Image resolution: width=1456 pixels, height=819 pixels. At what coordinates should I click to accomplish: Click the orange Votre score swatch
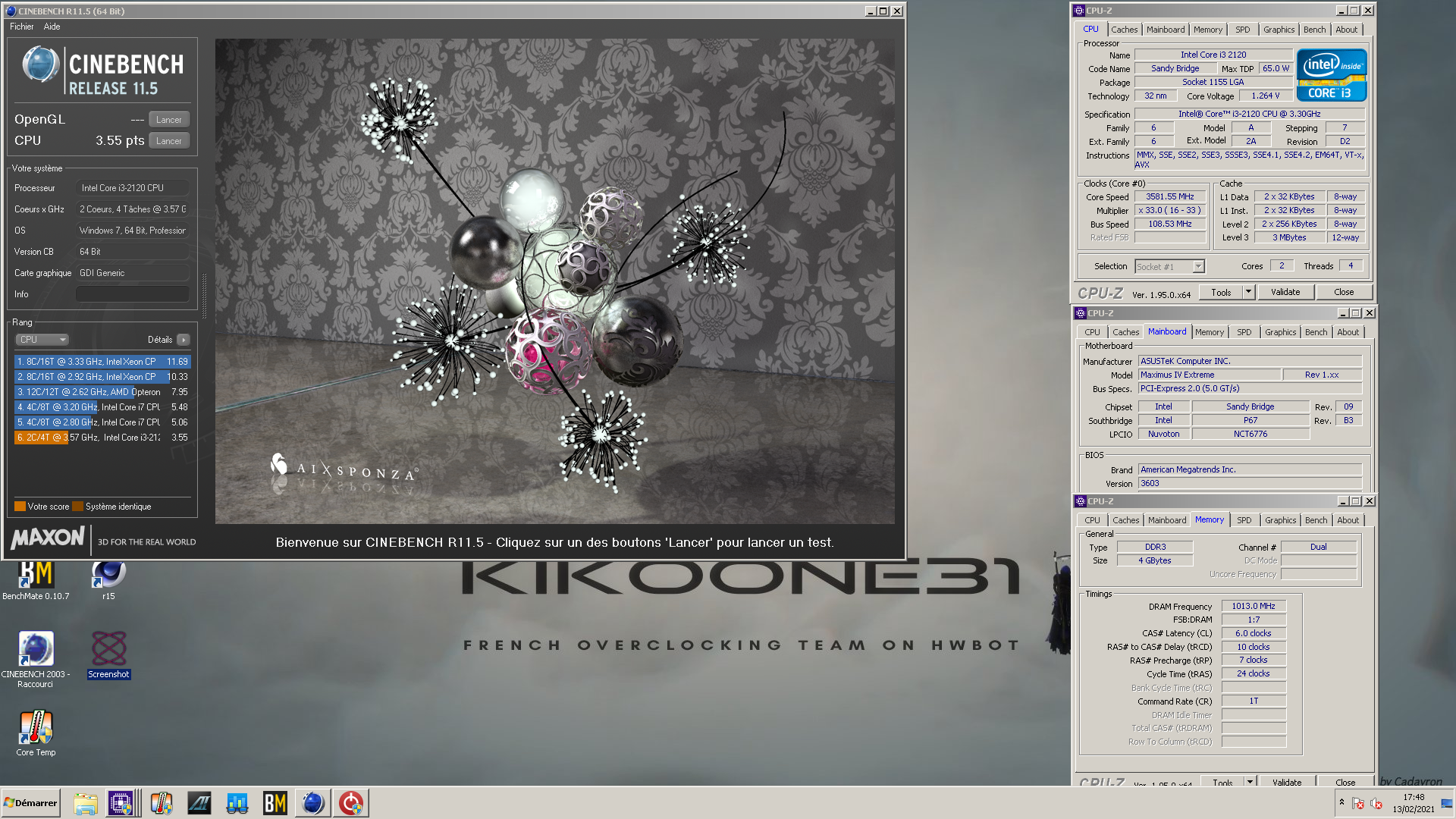pos(20,507)
